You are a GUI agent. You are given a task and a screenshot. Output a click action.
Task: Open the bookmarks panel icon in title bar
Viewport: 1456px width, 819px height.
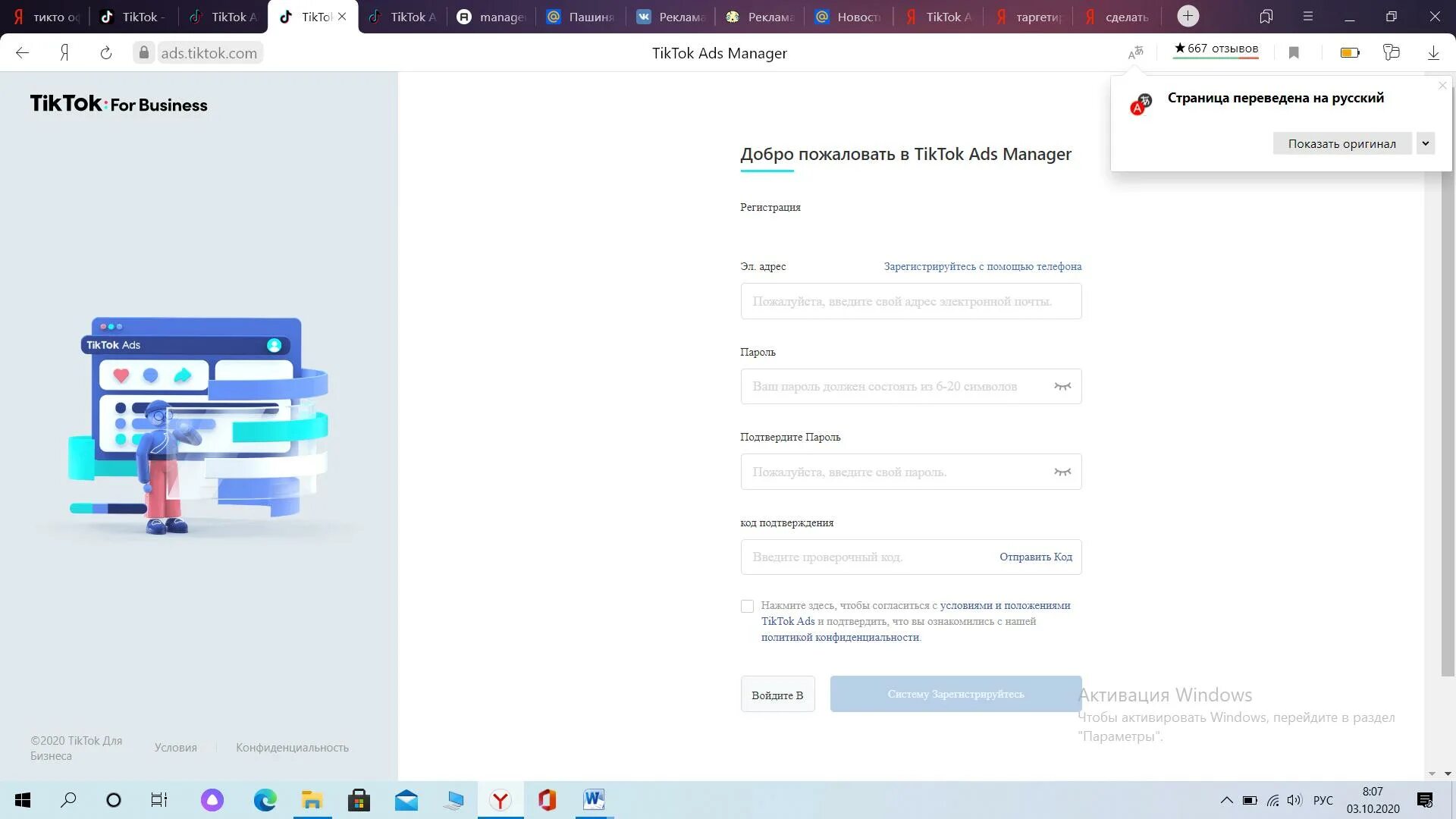pyautogui.click(x=1266, y=16)
